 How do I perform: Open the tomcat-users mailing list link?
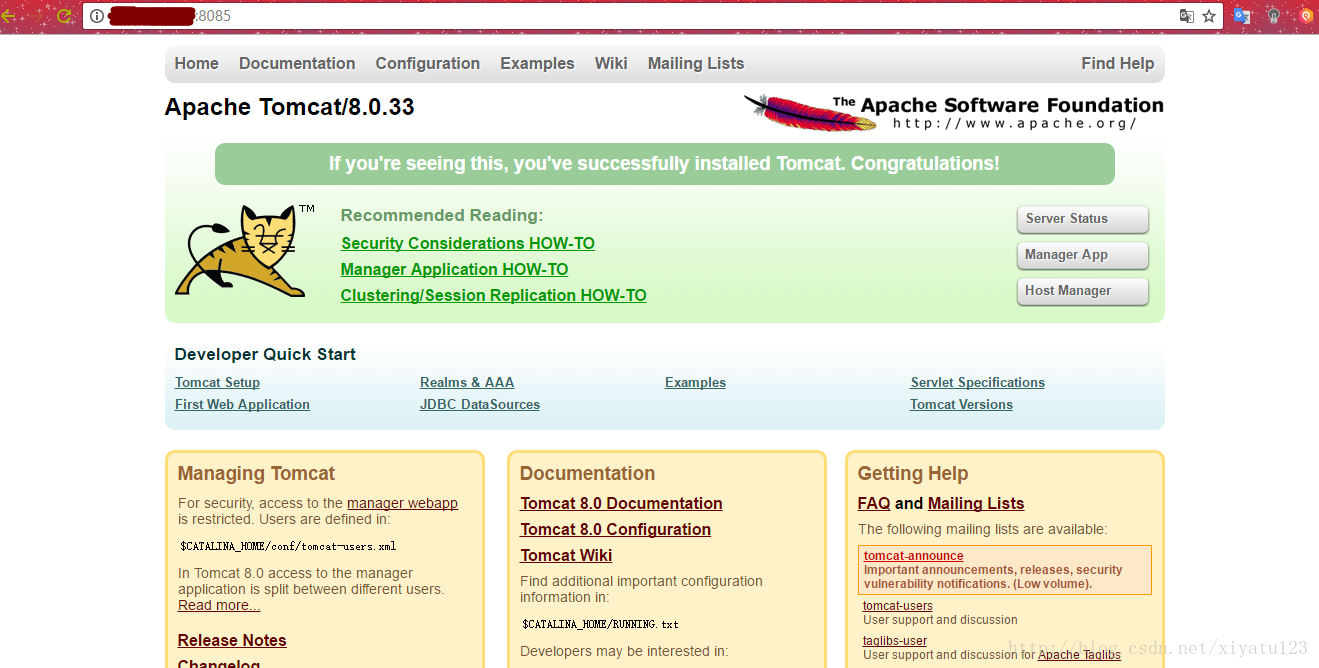tap(898, 605)
